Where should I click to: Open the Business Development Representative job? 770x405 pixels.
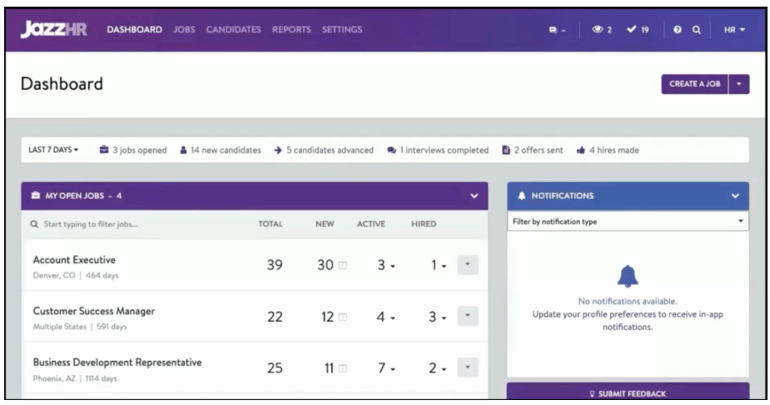click(x=117, y=362)
